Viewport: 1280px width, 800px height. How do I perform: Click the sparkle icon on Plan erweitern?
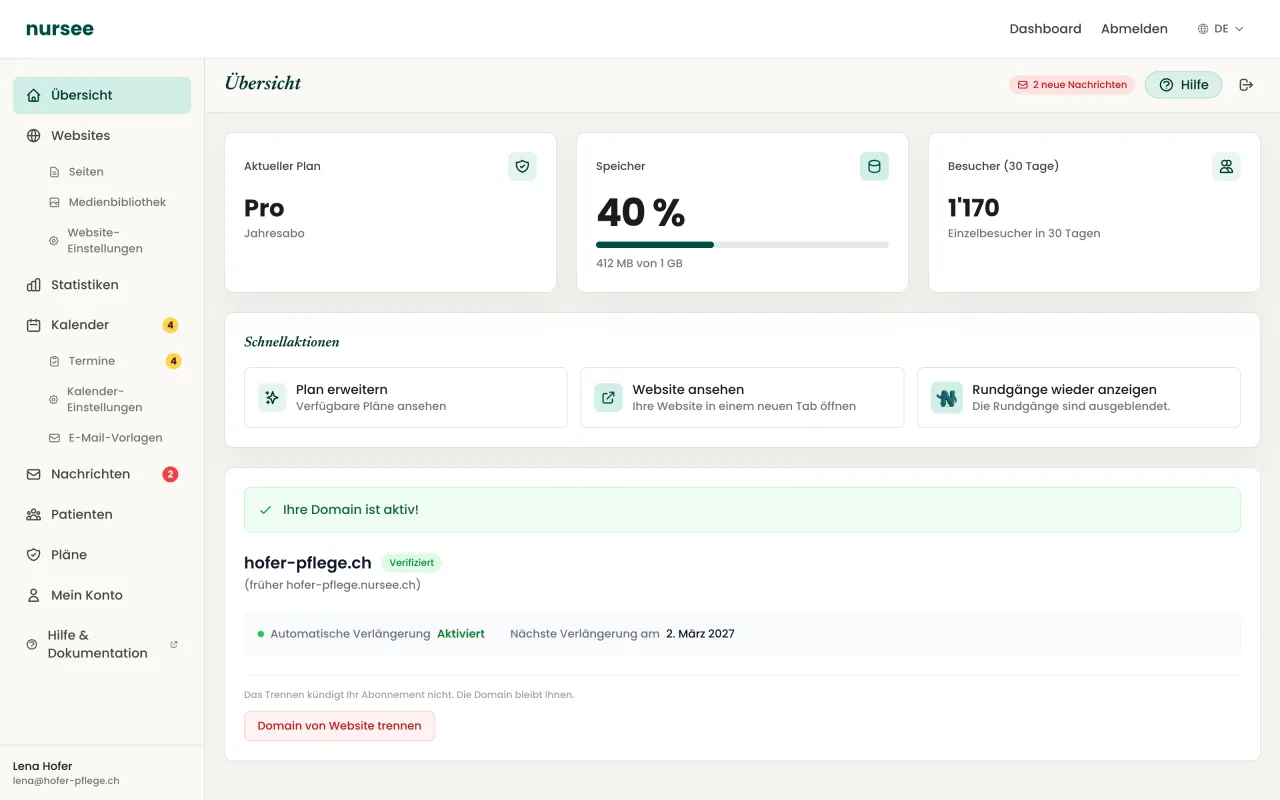272,397
